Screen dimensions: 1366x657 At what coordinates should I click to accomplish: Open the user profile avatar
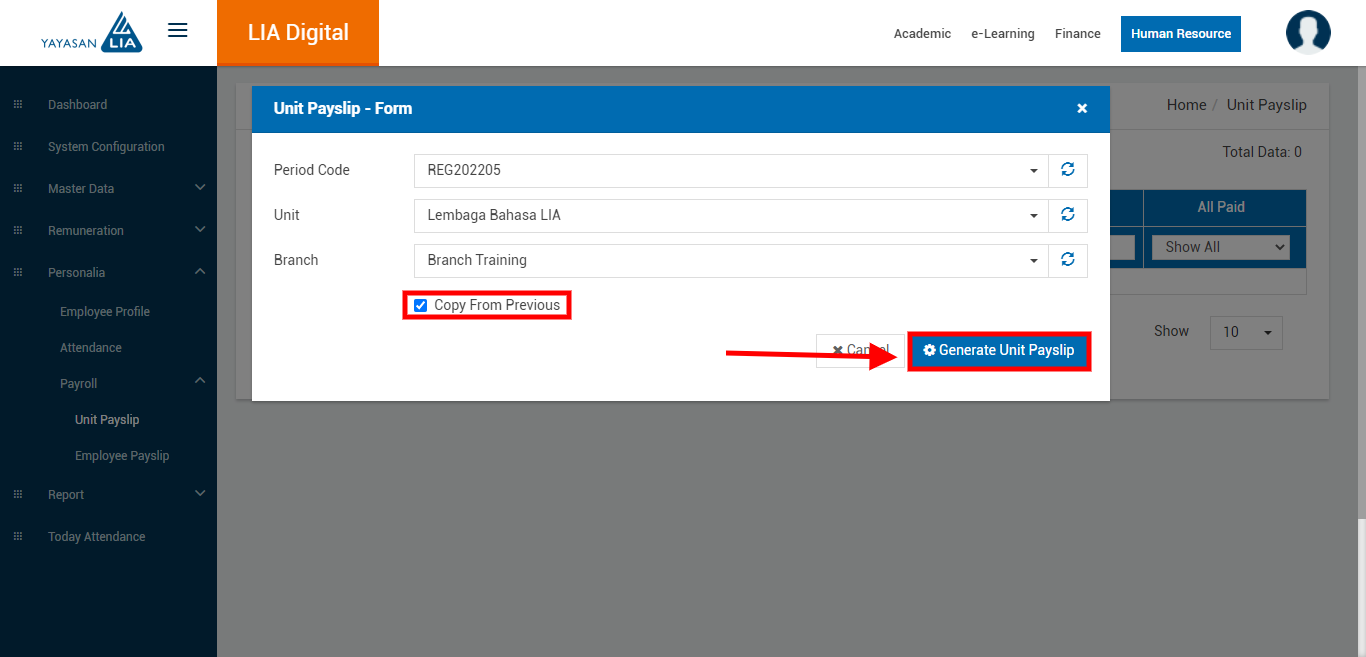tap(1307, 33)
